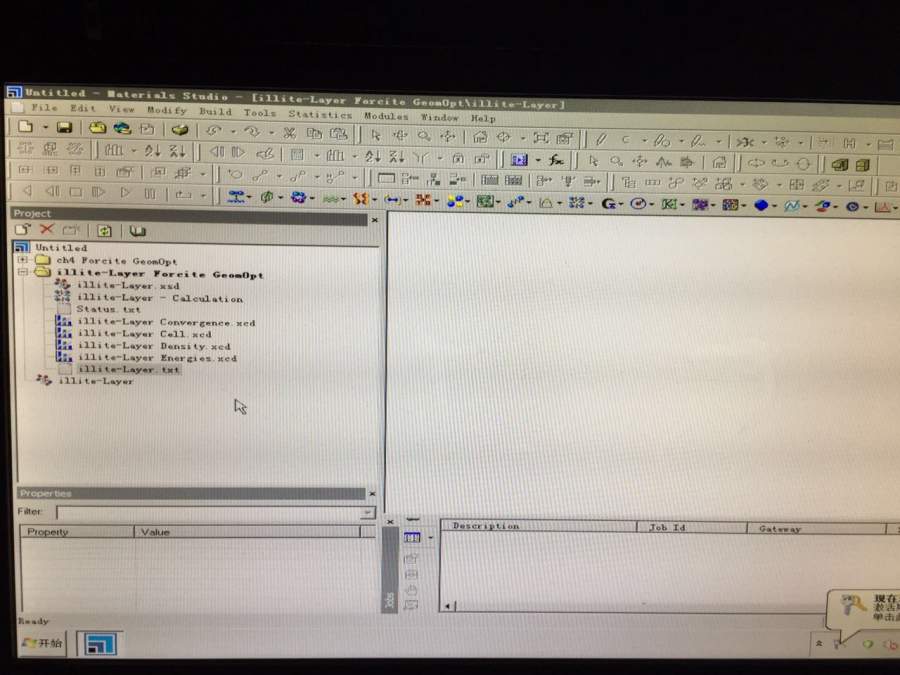The image size is (900, 675).
Task: Click the book icon in Project toolbar
Action: 137,231
